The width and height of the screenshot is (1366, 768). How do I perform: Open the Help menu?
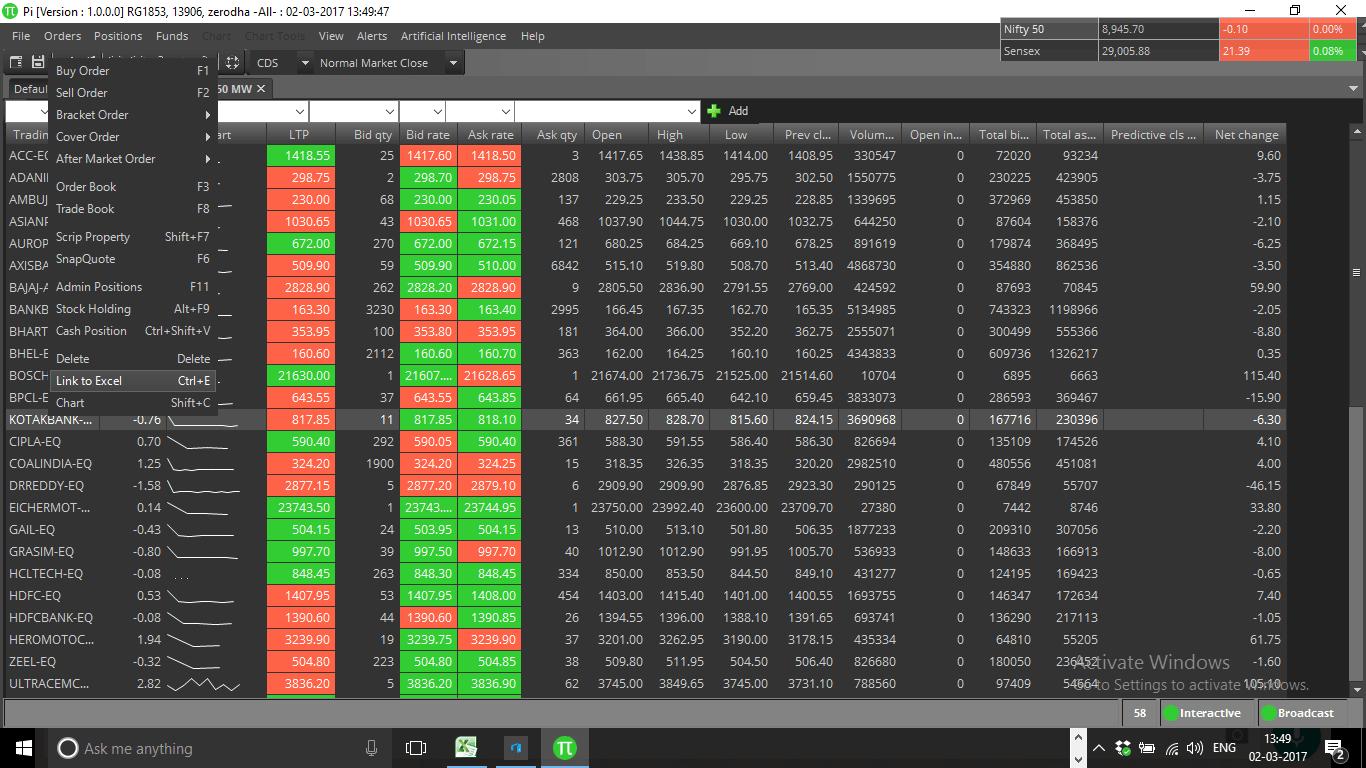[x=533, y=36]
